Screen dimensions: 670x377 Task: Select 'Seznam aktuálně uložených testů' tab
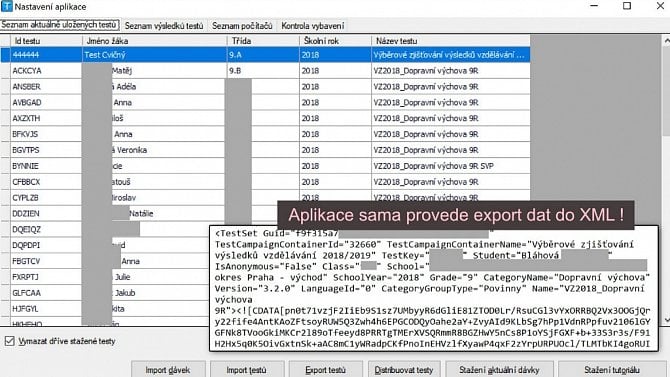[x=59, y=25]
